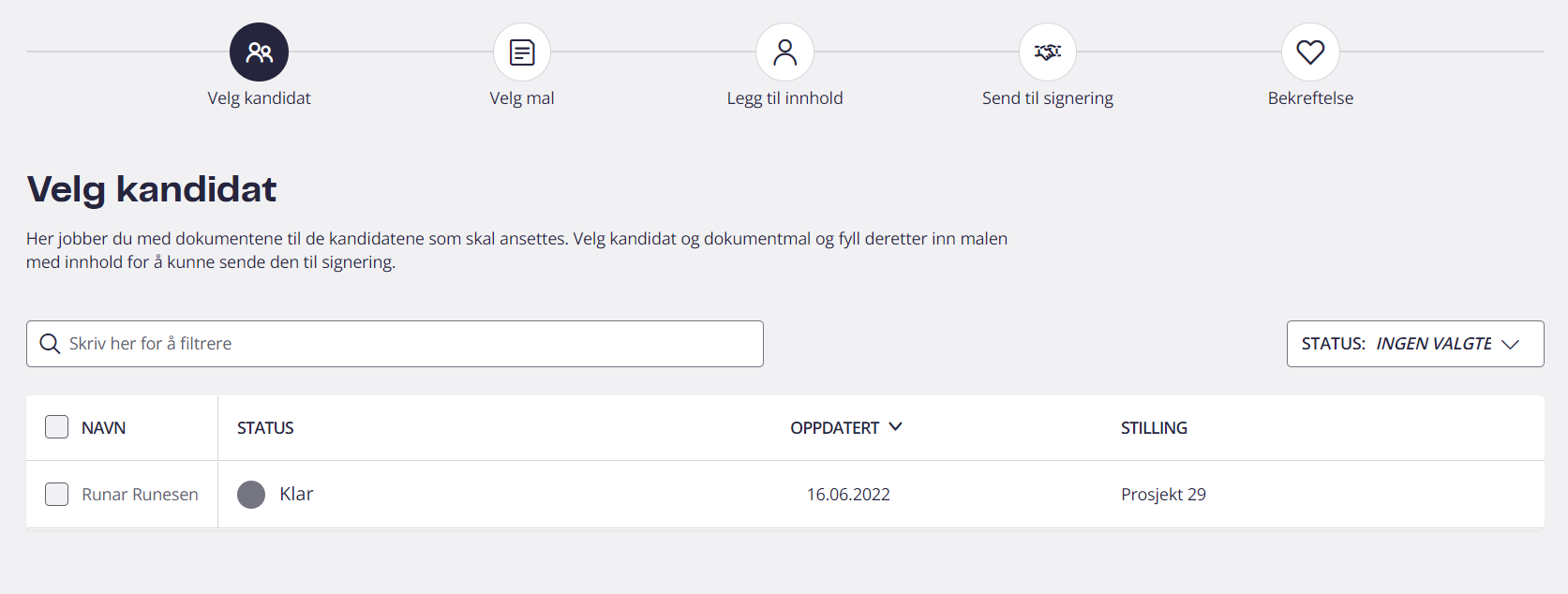Click the grey Klar status circle
The image size is (1568, 594).
click(251, 495)
